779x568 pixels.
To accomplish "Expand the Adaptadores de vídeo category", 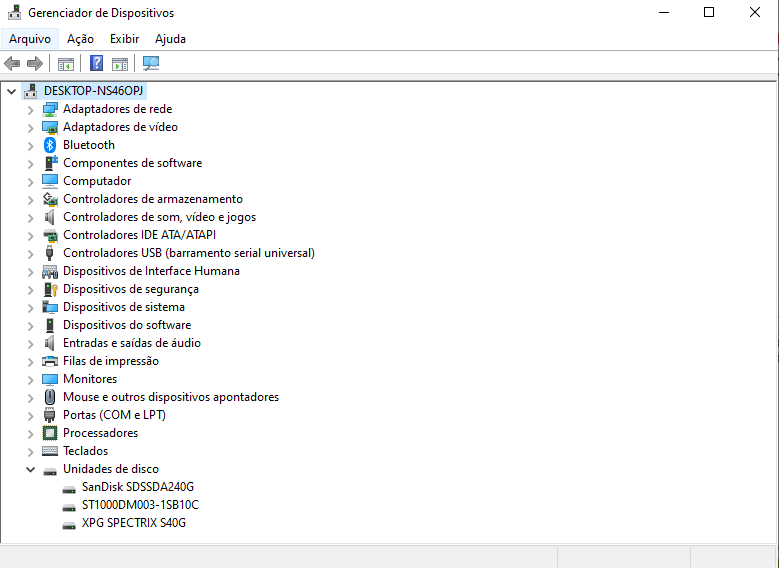I will point(30,127).
